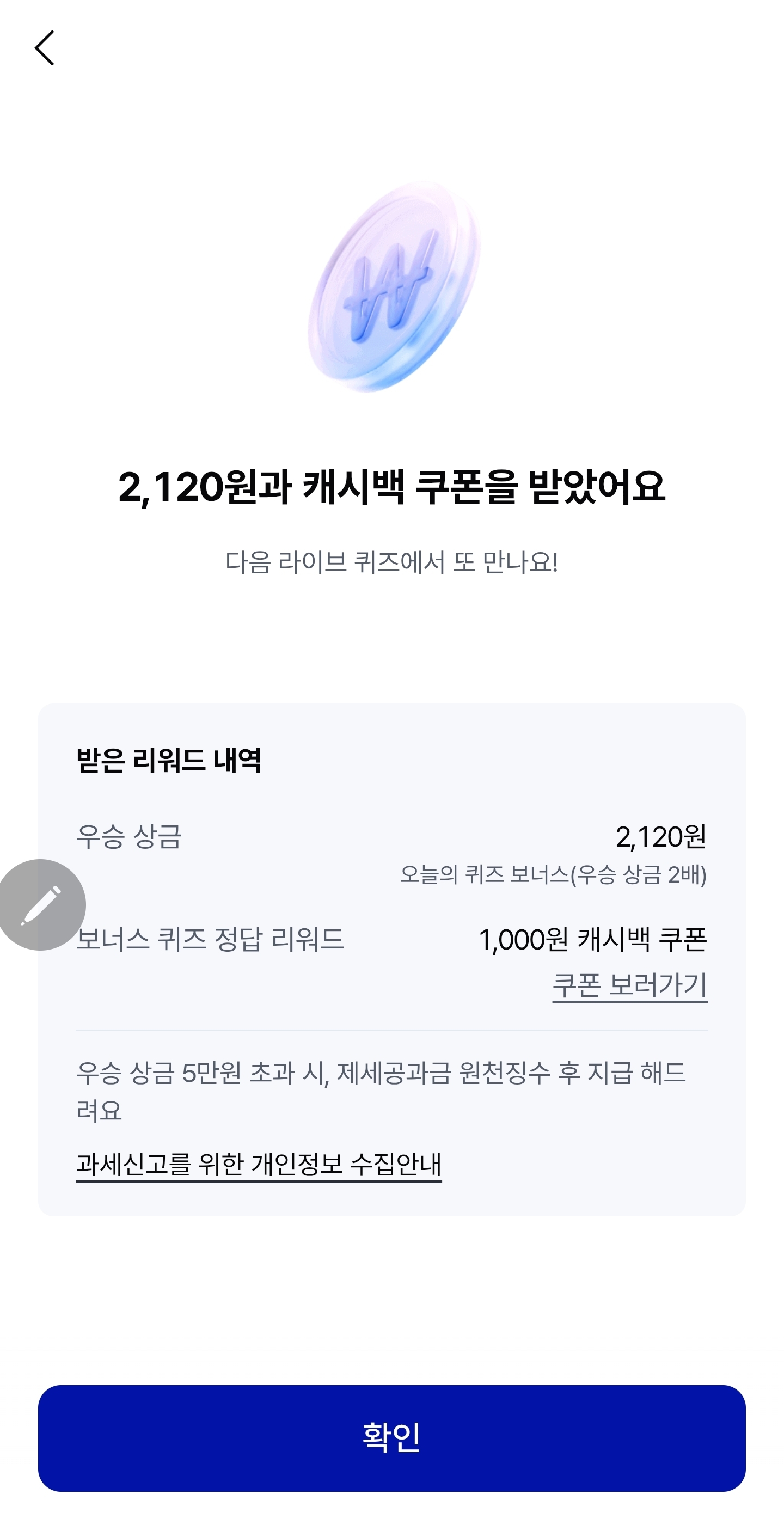Tap empty area below the reward card
This screenshot has height=1537, width=784.
coord(392,1300)
